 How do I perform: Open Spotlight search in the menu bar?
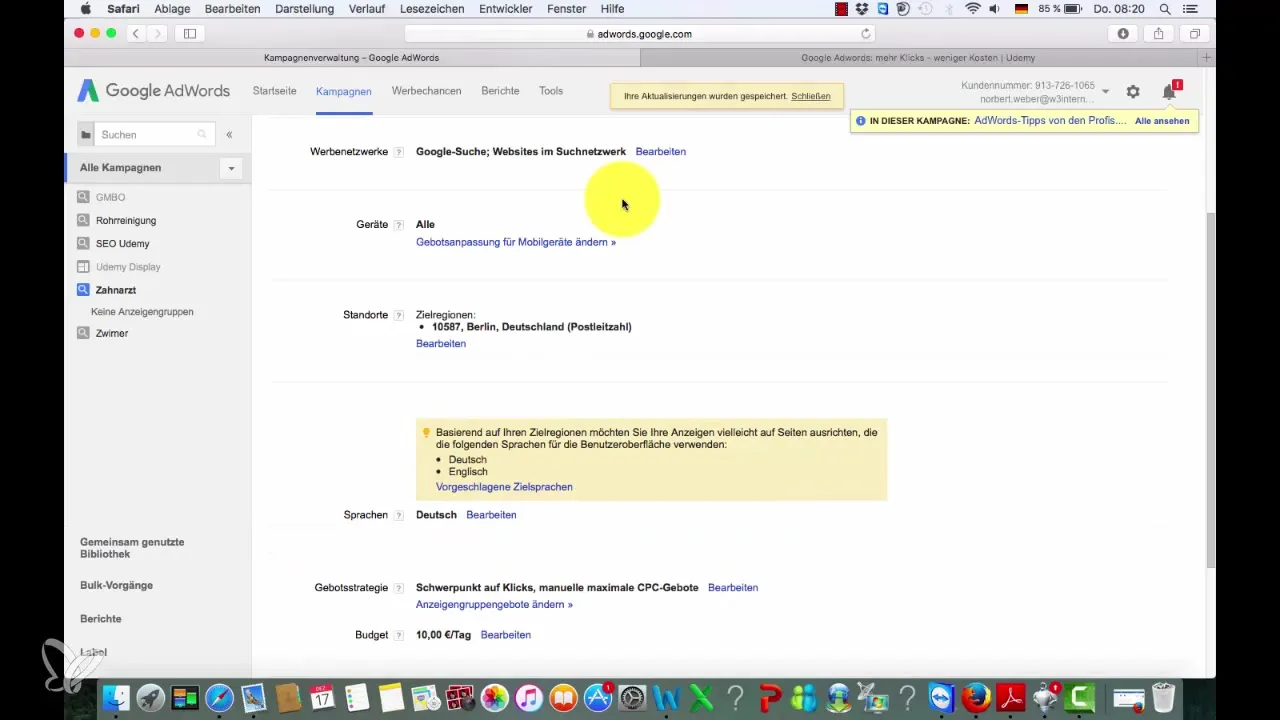[1165, 9]
